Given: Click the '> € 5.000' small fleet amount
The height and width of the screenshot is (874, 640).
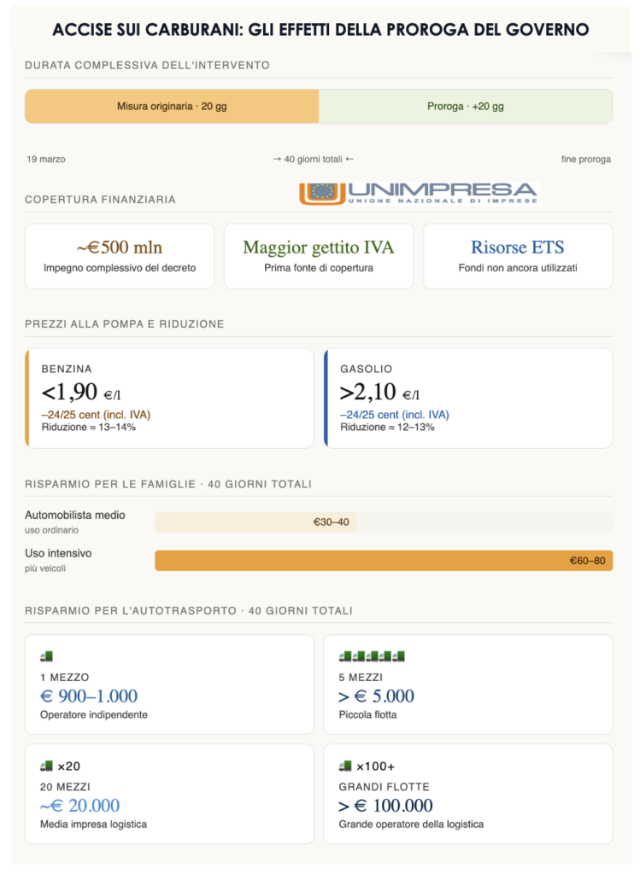Looking at the screenshot, I should click(376, 696).
